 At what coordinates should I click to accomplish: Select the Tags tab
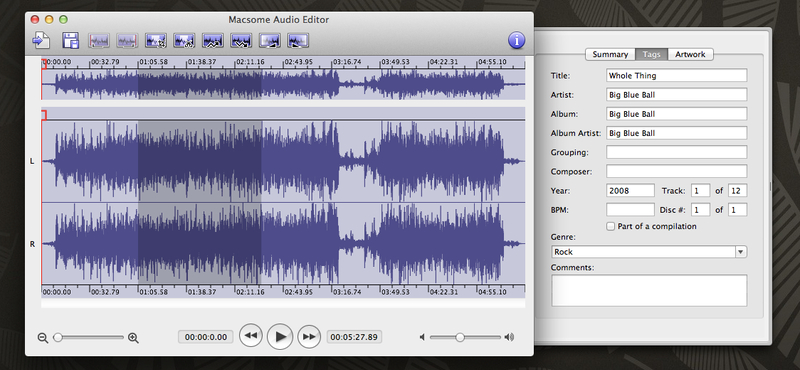point(652,54)
